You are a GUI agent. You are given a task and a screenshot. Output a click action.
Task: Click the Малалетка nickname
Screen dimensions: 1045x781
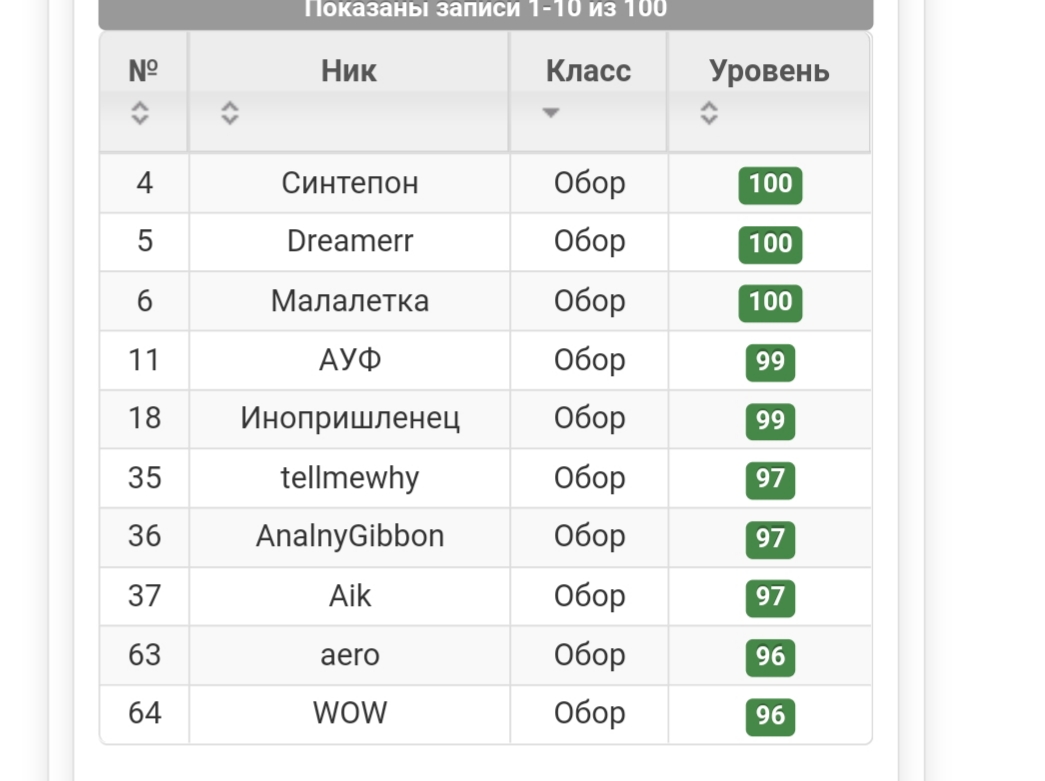350,301
